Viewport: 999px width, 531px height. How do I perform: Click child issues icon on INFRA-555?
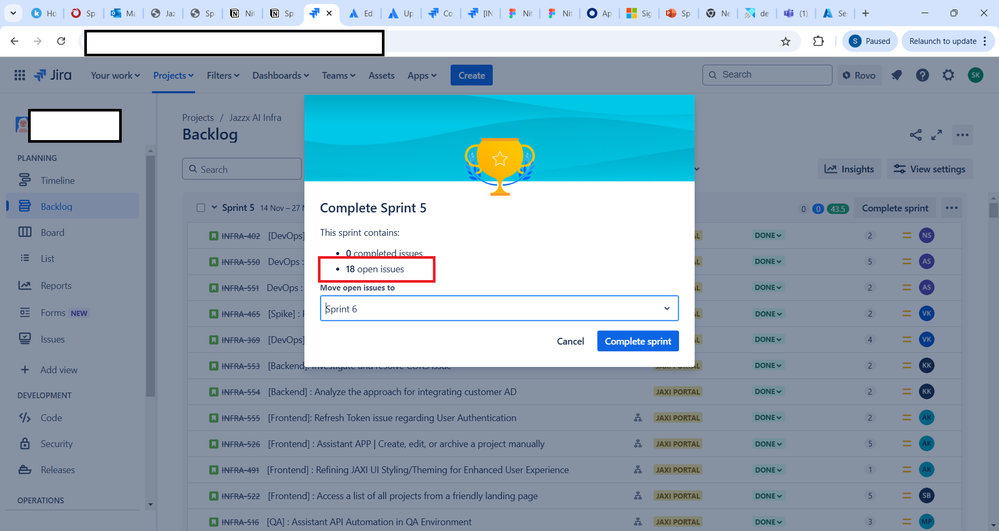[638, 418]
